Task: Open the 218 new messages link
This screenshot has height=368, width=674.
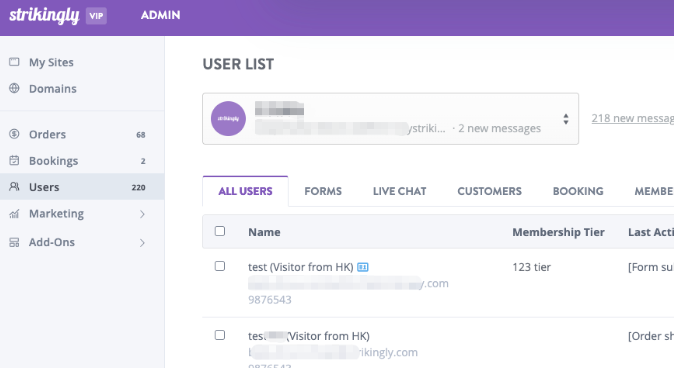Action: 632,118
